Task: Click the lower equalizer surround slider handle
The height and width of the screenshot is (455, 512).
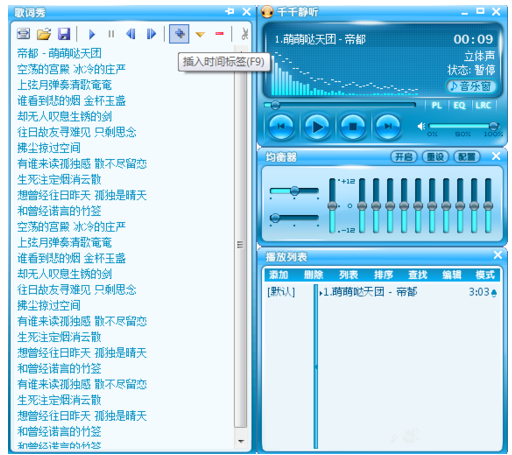Action: (275, 218)
